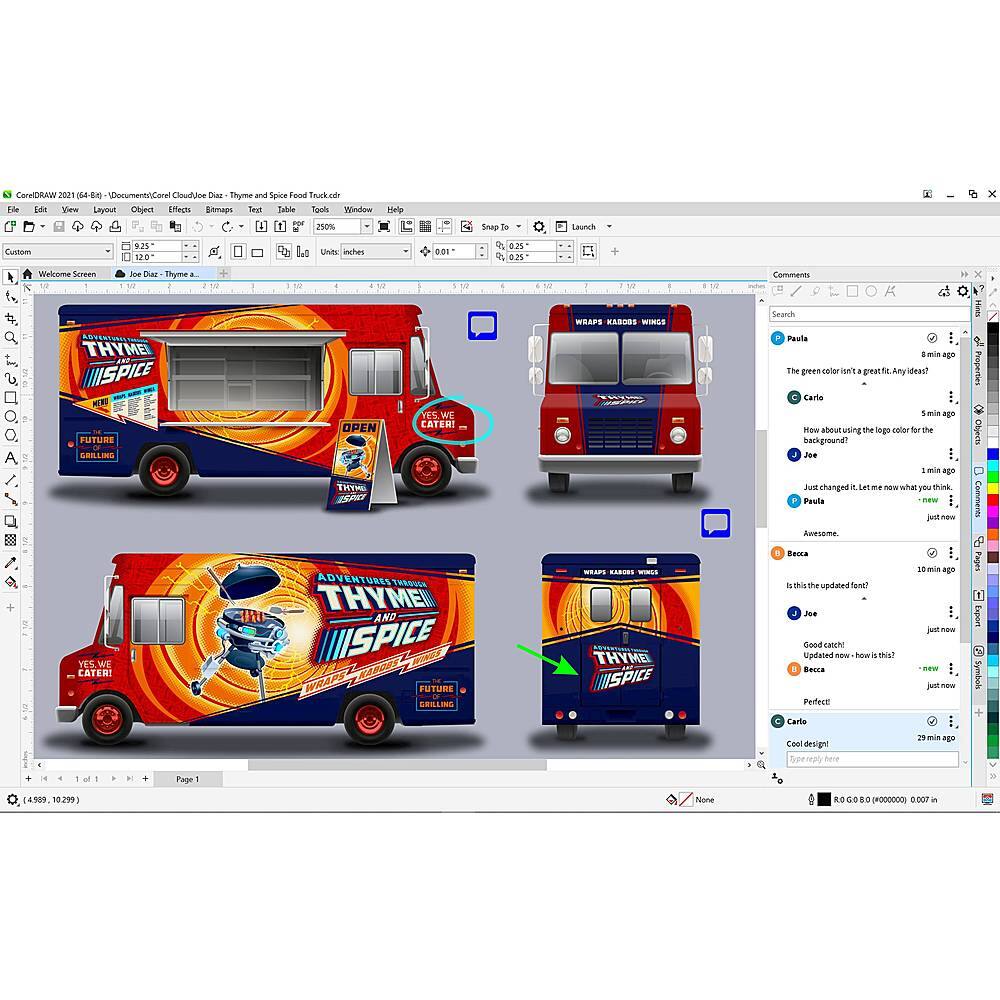Choose the Text tool

tap(11, 458)
